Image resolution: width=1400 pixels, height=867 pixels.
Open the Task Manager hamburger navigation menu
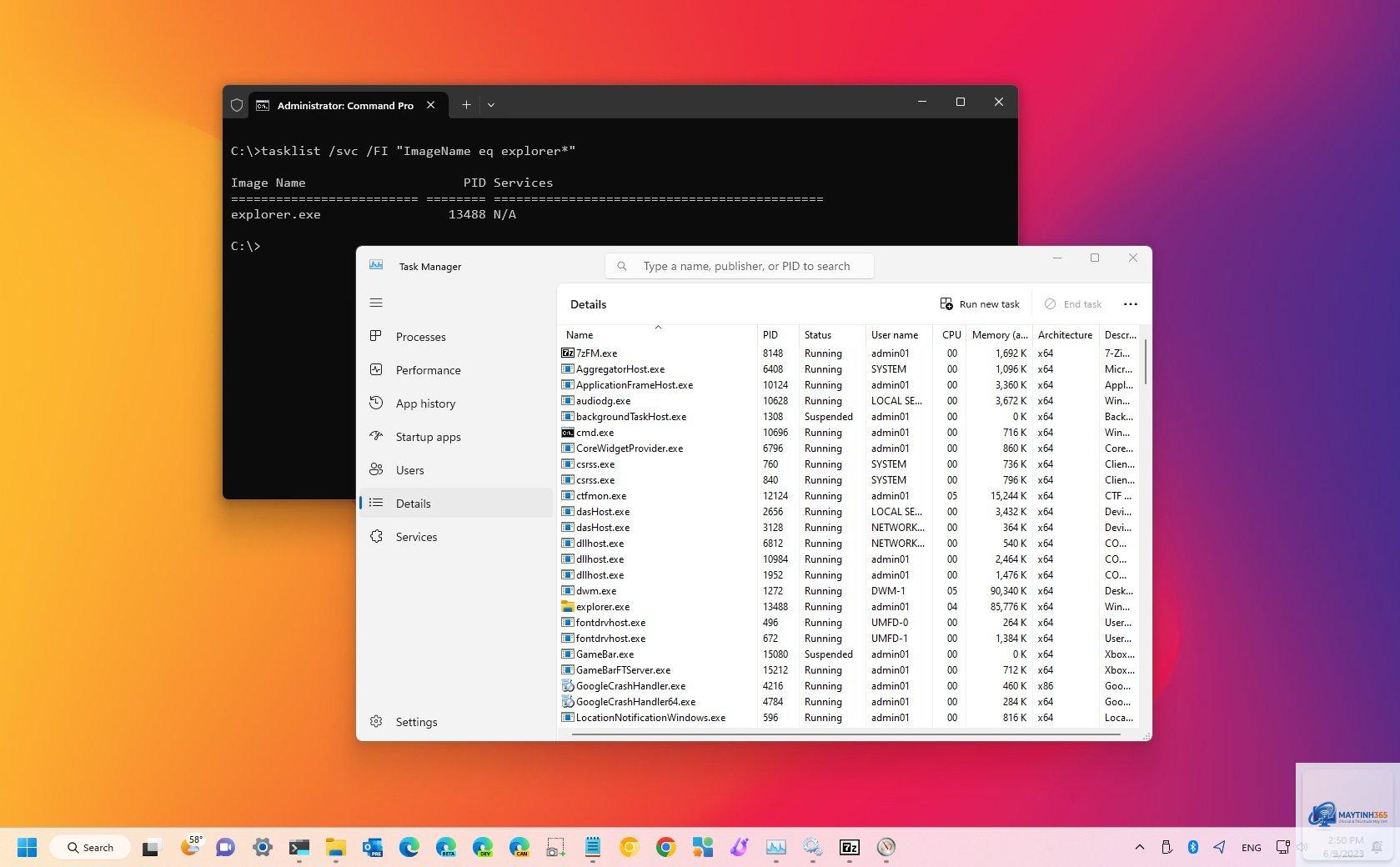(x=376, y=303)
